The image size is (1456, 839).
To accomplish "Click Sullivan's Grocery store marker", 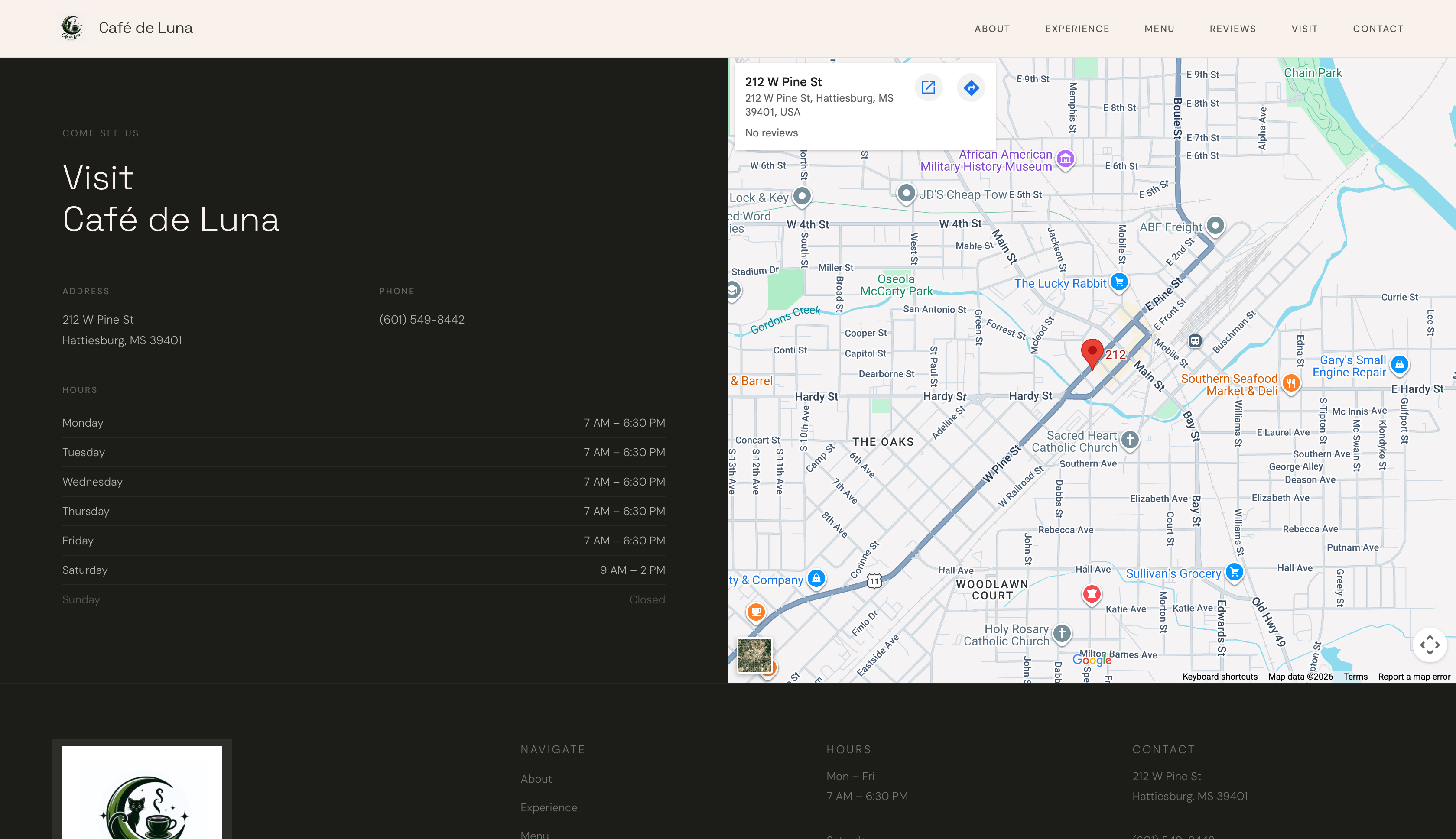I will pos(1234,572).
